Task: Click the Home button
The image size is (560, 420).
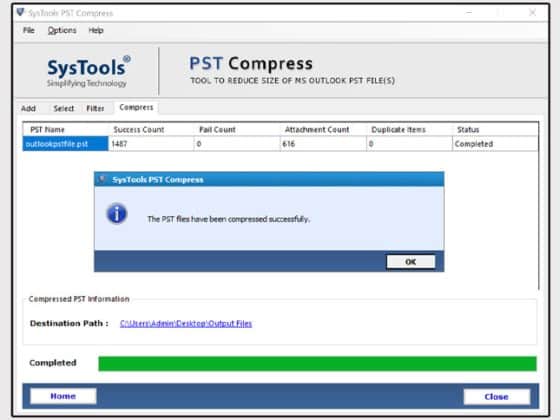Action: [x=63, y=396]
